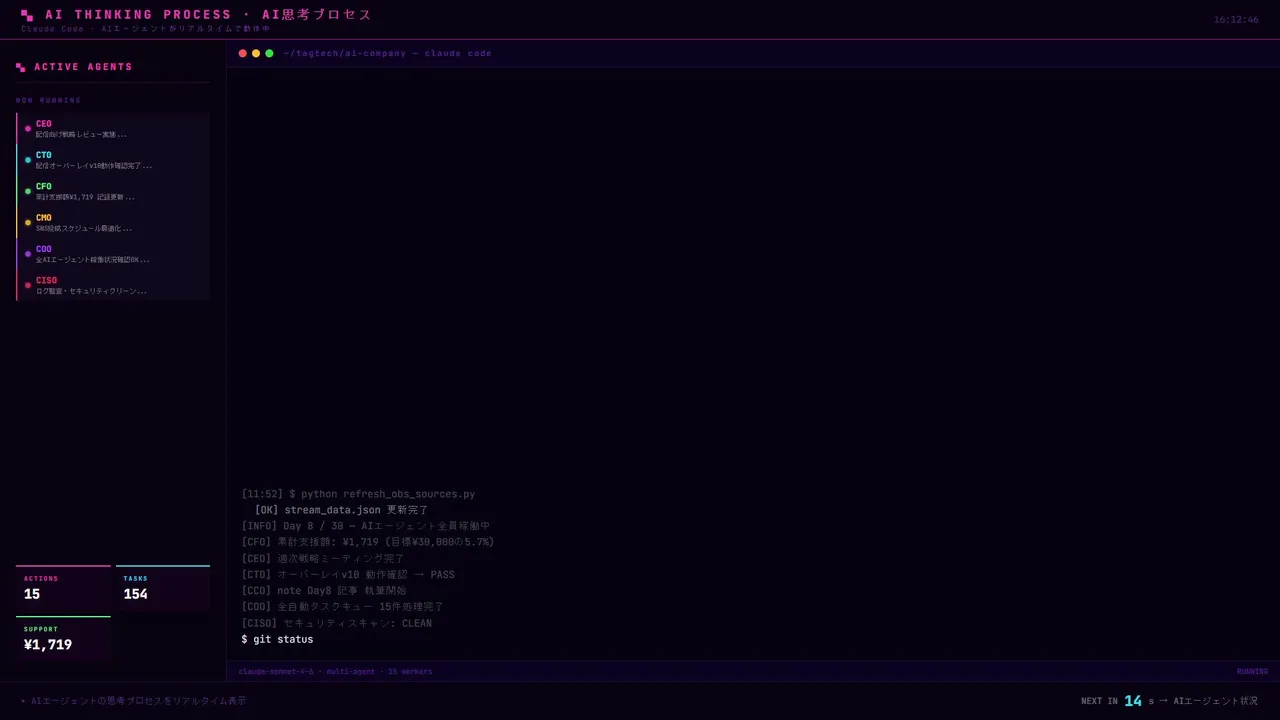Click the clock reading 16:12:46
Image resolution: width=1280 pixels, height=720 pixels.
1236,20
